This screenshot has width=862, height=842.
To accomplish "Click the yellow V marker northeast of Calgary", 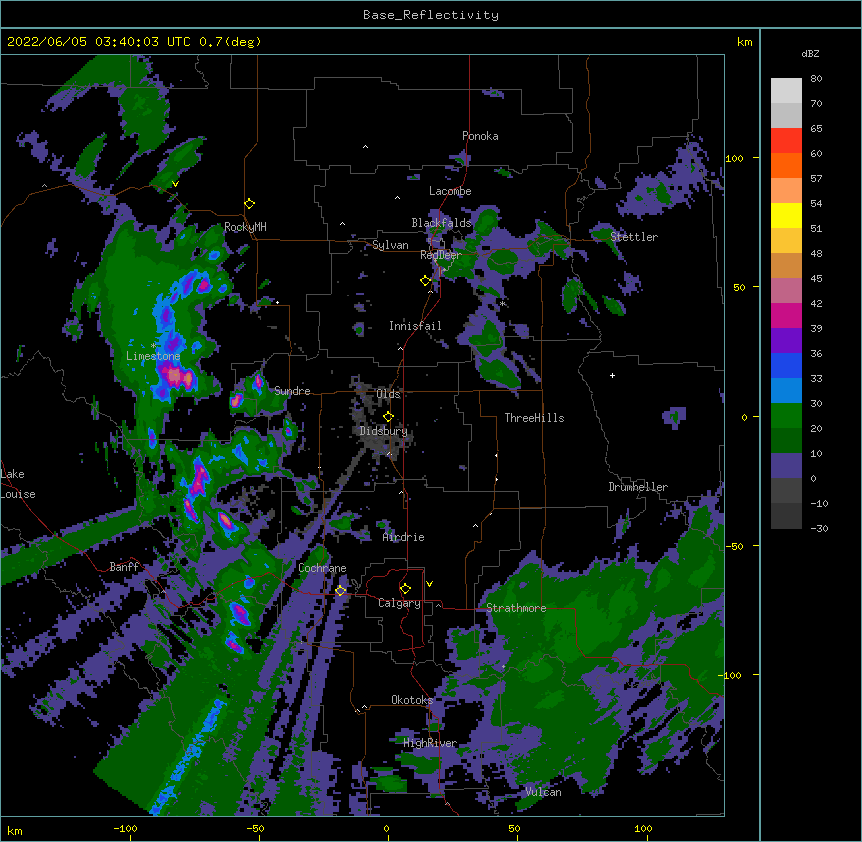I will coord(429,584).
